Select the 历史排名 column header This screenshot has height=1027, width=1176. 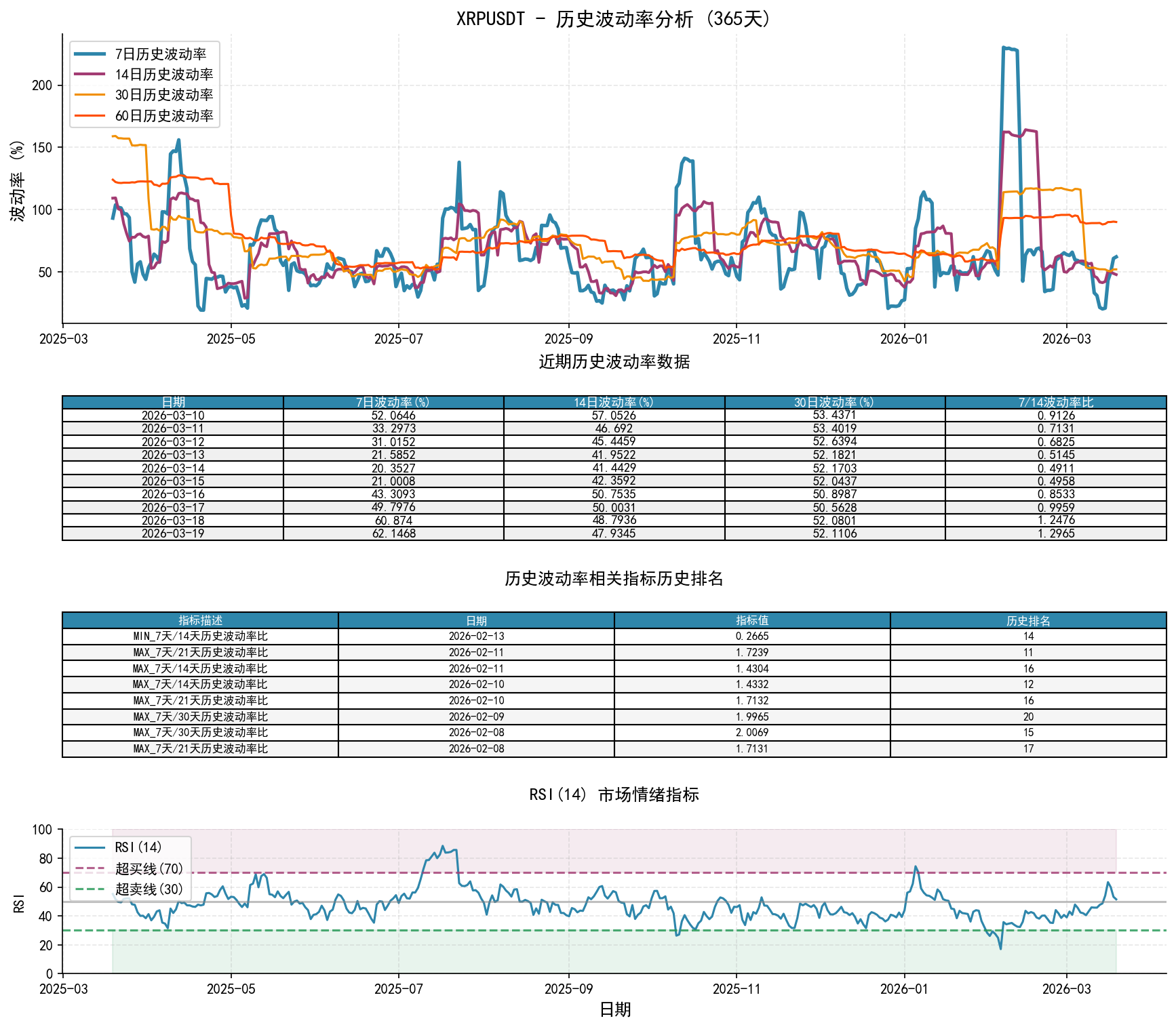tap(1028, 620)
